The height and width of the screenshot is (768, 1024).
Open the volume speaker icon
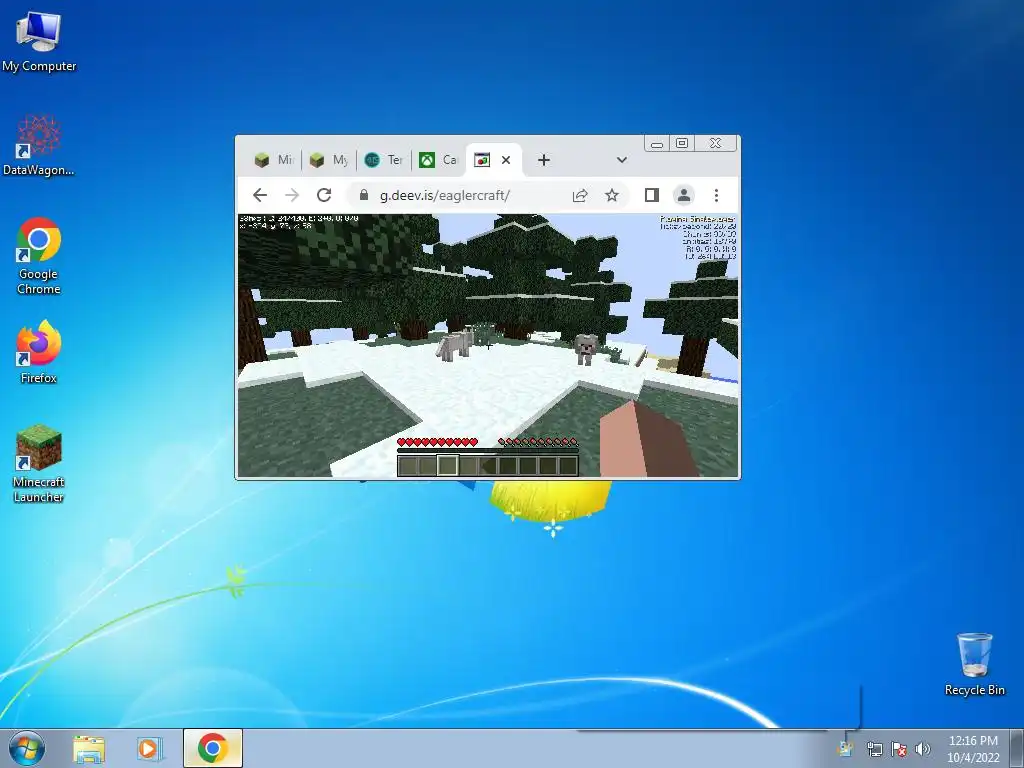pos(923,749)
